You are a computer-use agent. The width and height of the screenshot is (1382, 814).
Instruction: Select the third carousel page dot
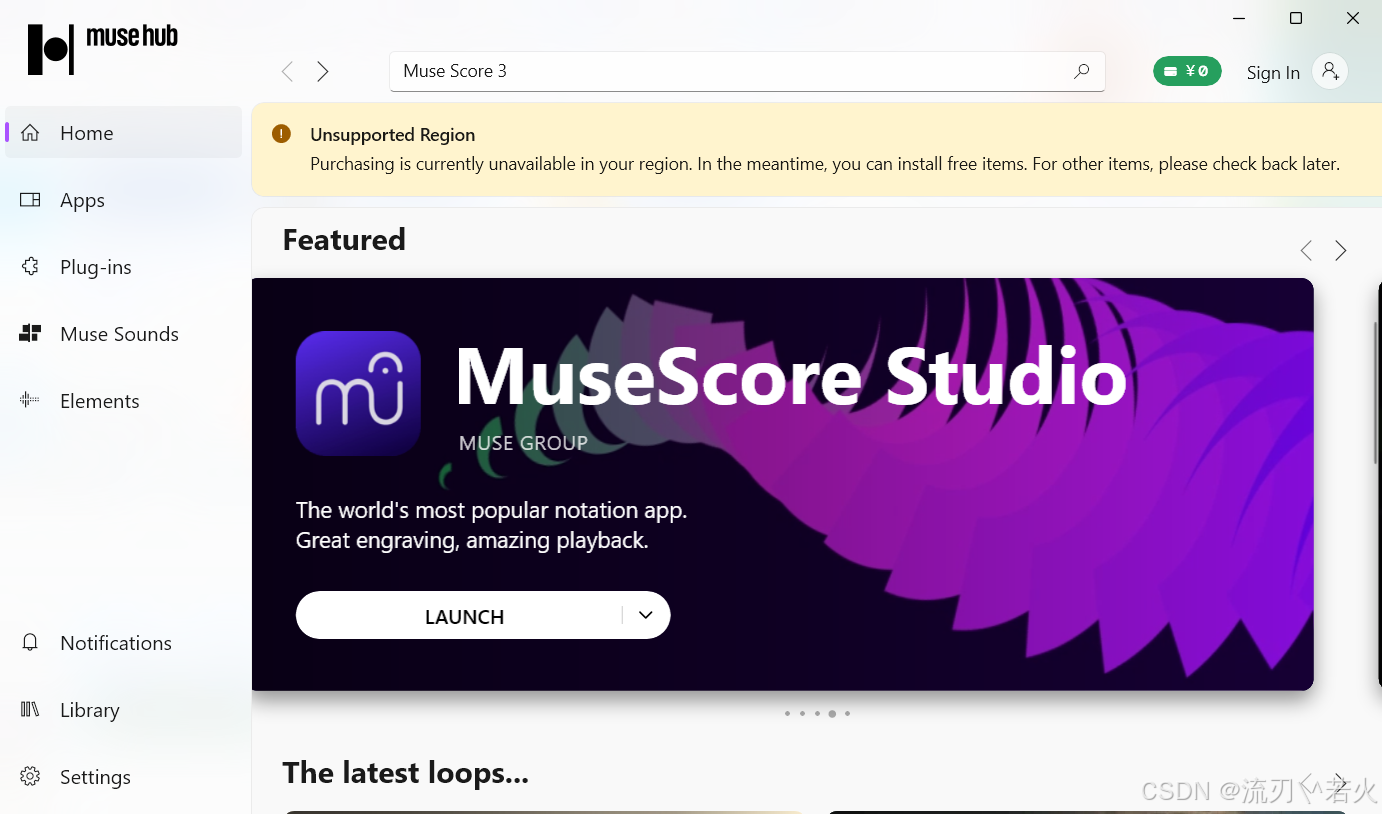817,714
